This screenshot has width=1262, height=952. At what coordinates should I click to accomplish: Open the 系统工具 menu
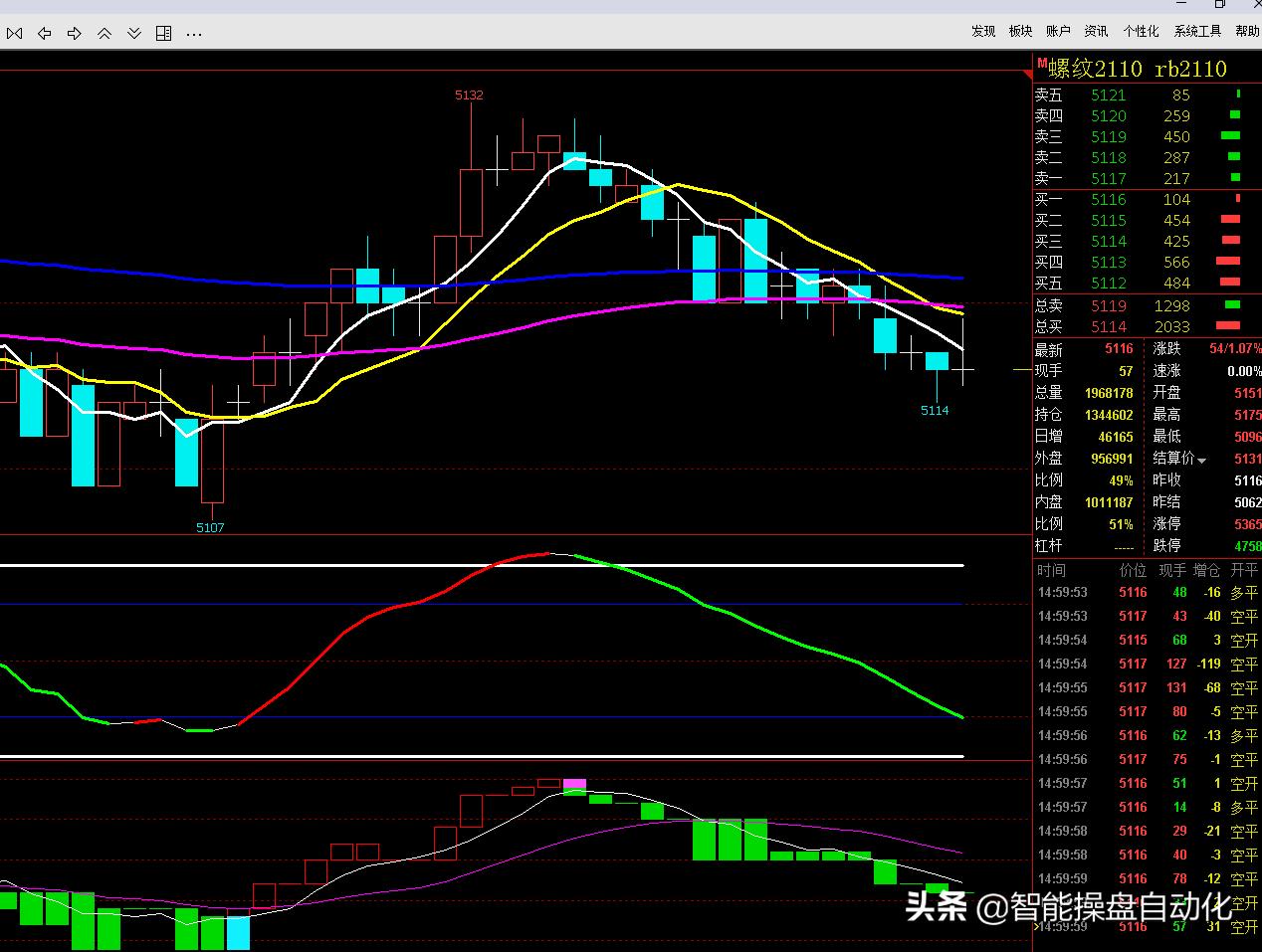pyautogui.click(x=1197, y=31)
